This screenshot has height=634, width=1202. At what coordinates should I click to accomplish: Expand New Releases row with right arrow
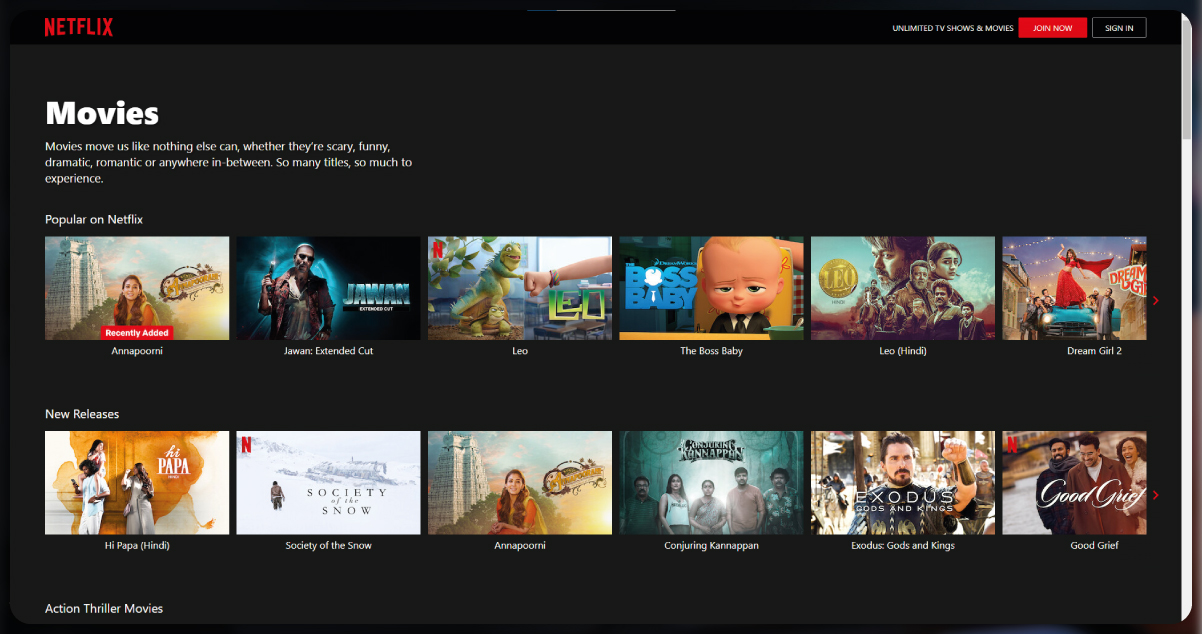tap(1156, 494)
